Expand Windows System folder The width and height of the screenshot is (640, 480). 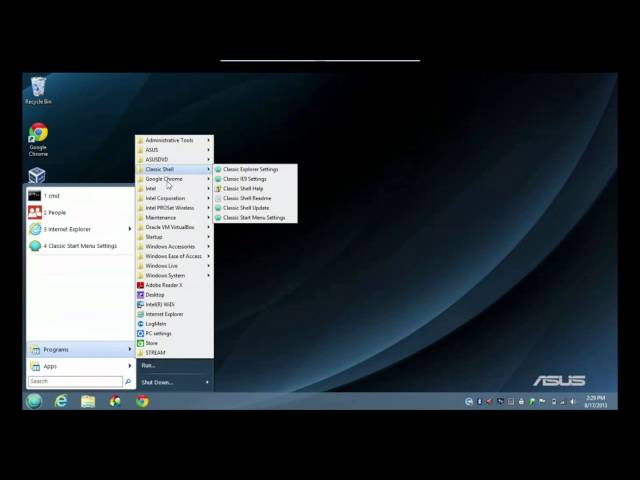click(174, 276)
